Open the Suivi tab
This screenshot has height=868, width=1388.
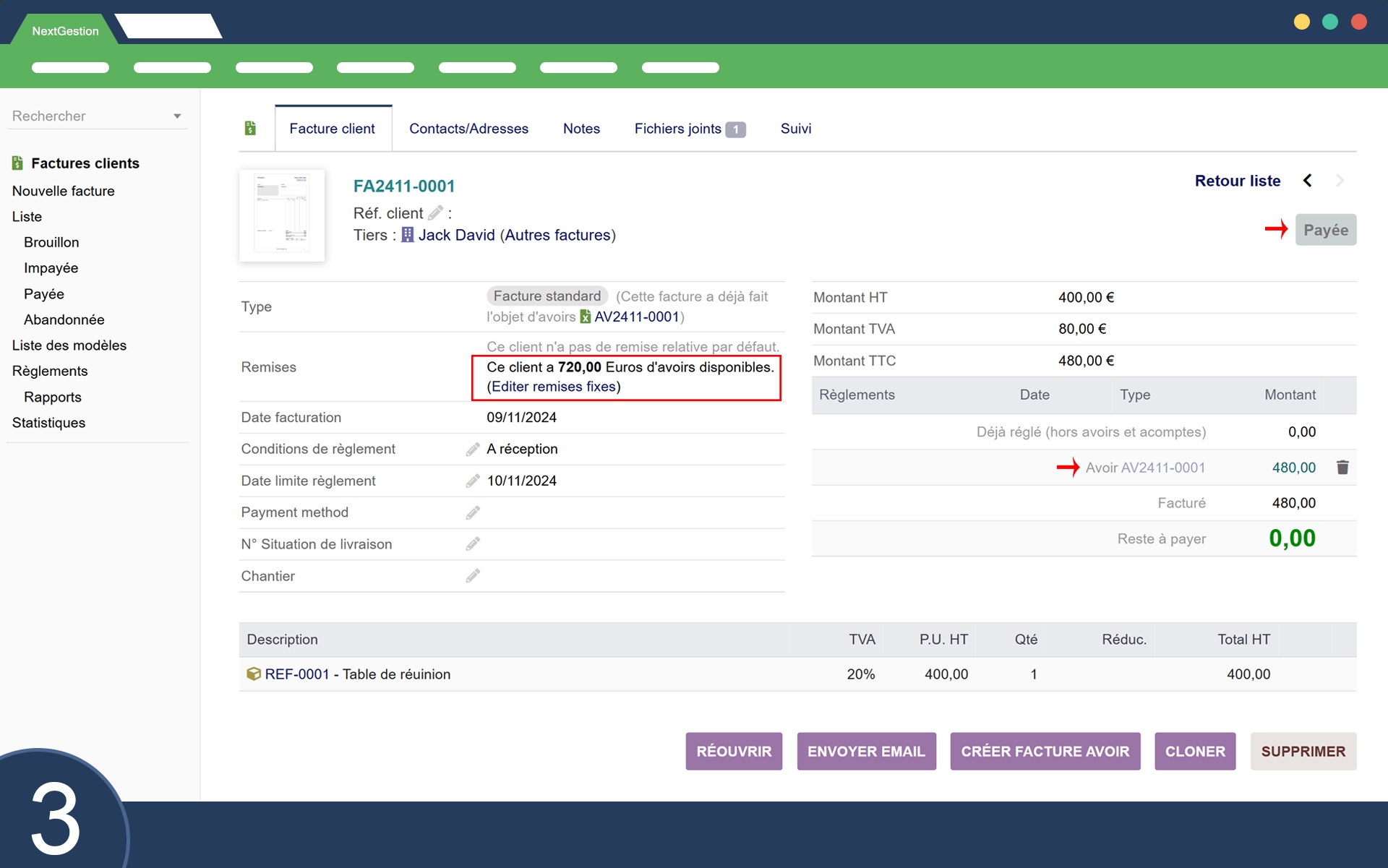pos(795,129)
